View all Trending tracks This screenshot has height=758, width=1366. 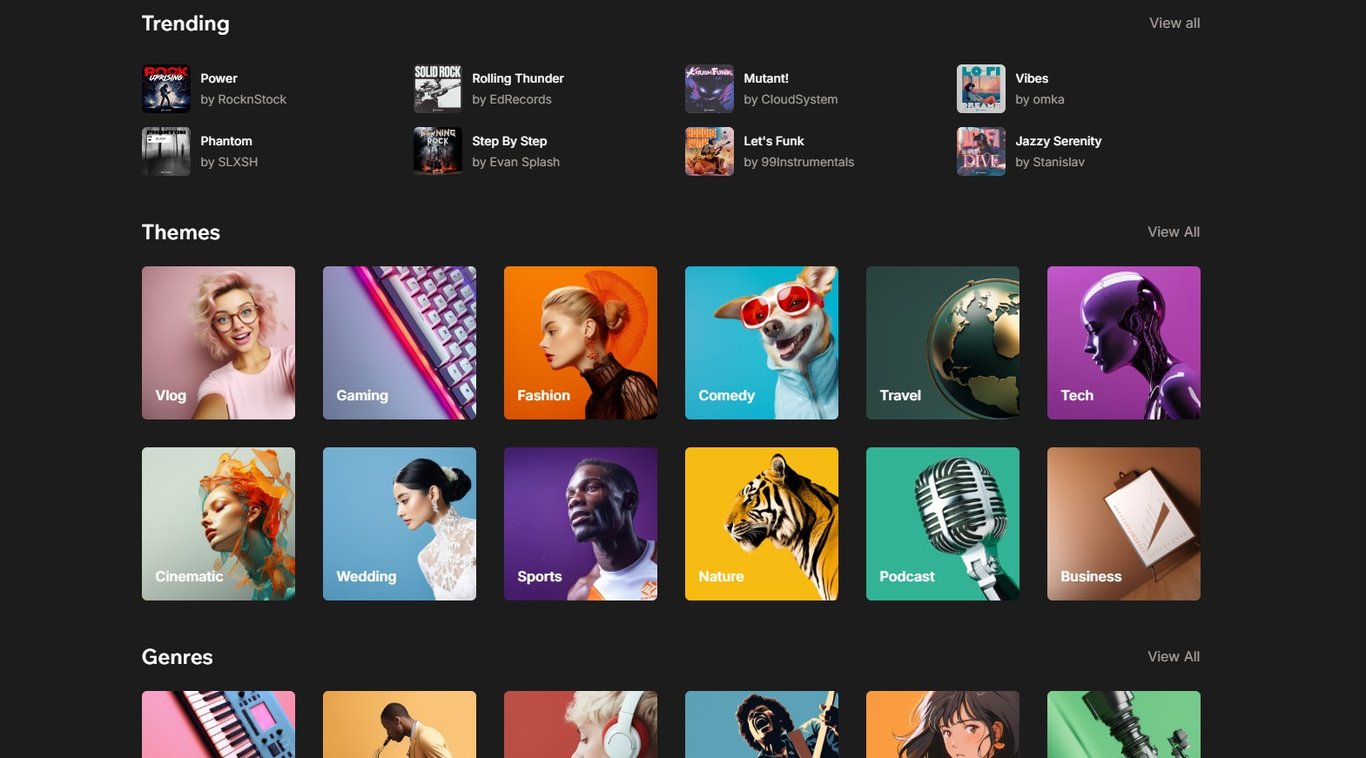point(1174,23)
